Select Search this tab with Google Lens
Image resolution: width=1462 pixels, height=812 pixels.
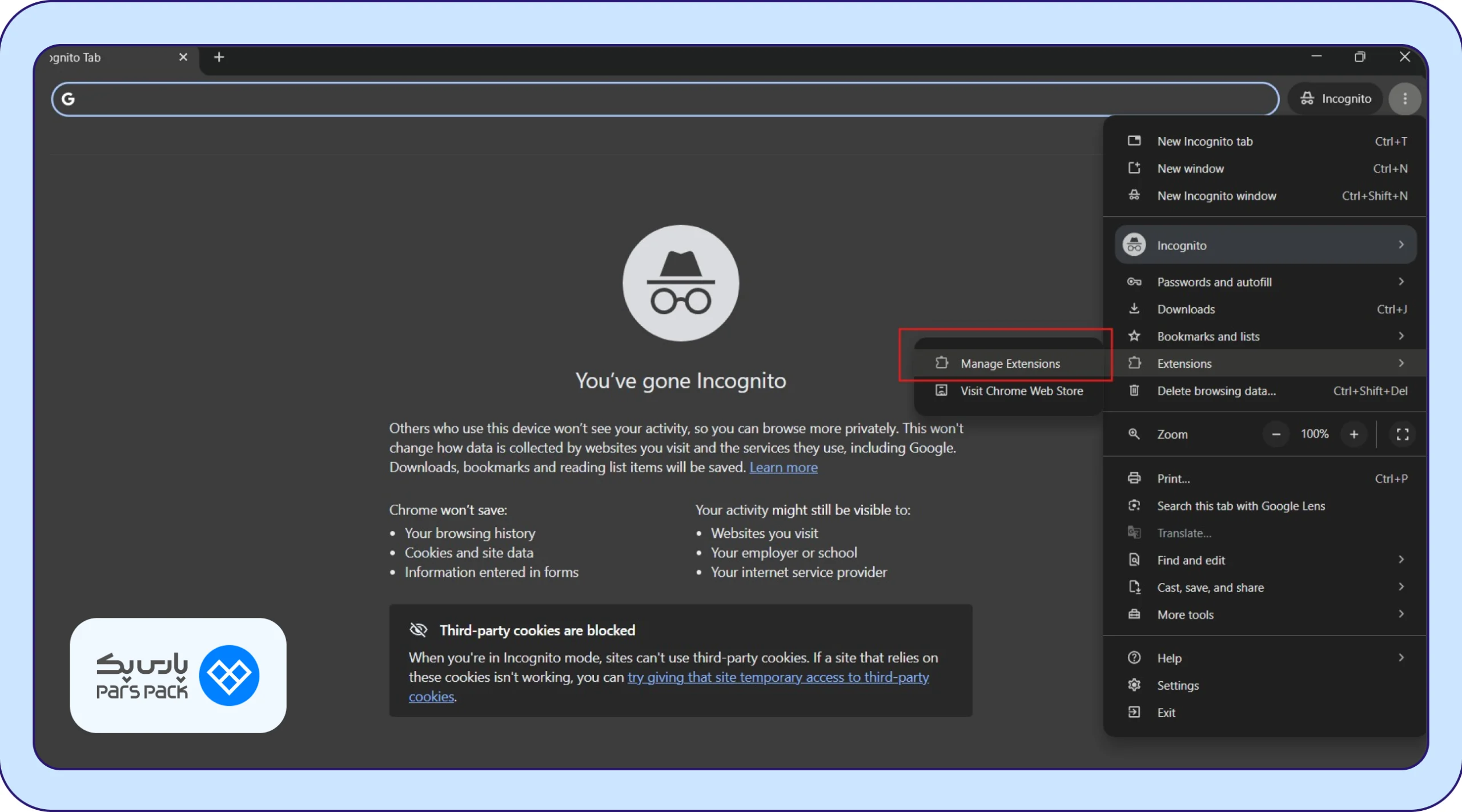tap(1265, 506)
